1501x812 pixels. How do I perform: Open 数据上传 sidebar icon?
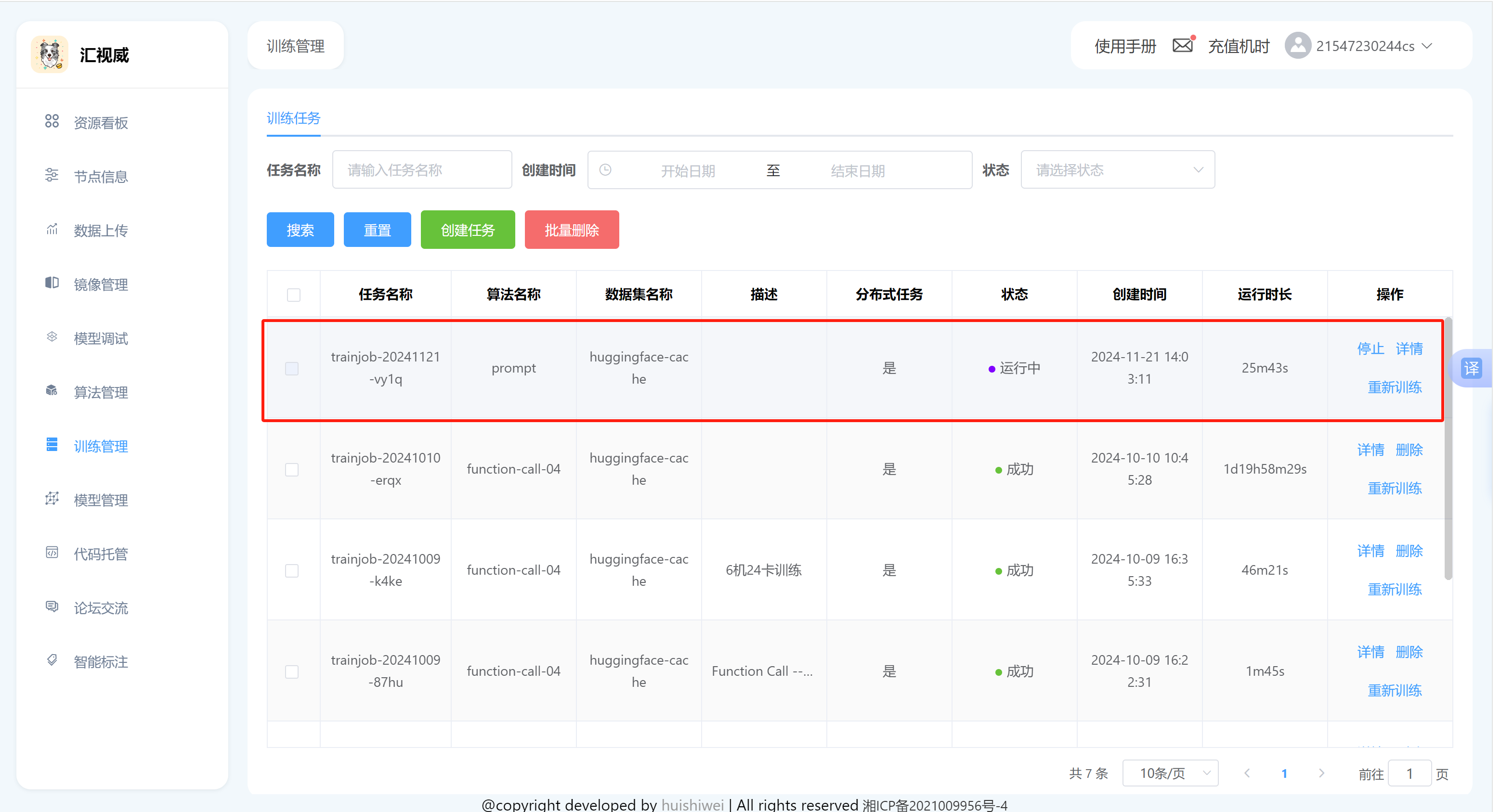[52, 229]
